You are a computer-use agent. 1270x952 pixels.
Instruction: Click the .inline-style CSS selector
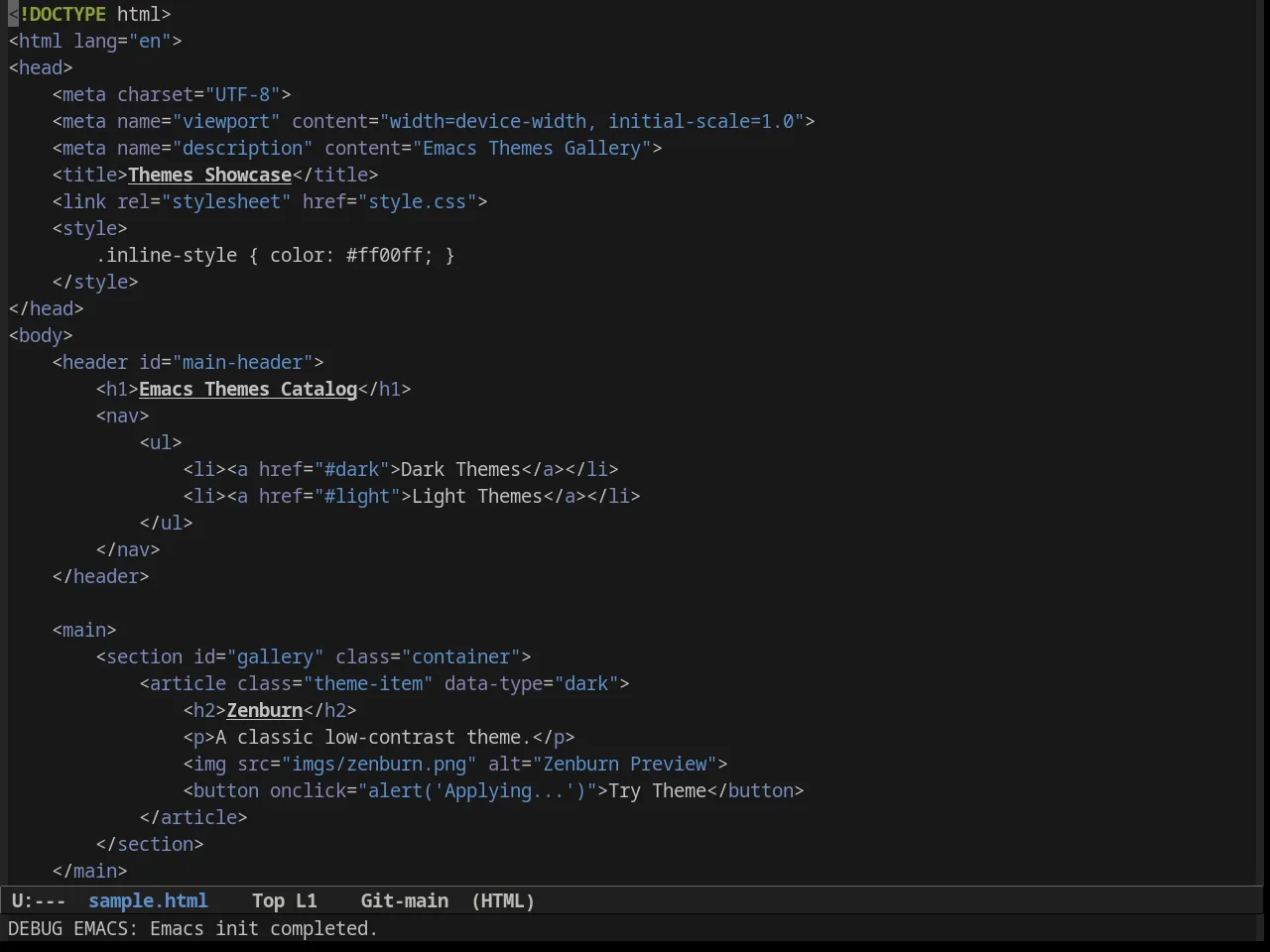point(167,255)
